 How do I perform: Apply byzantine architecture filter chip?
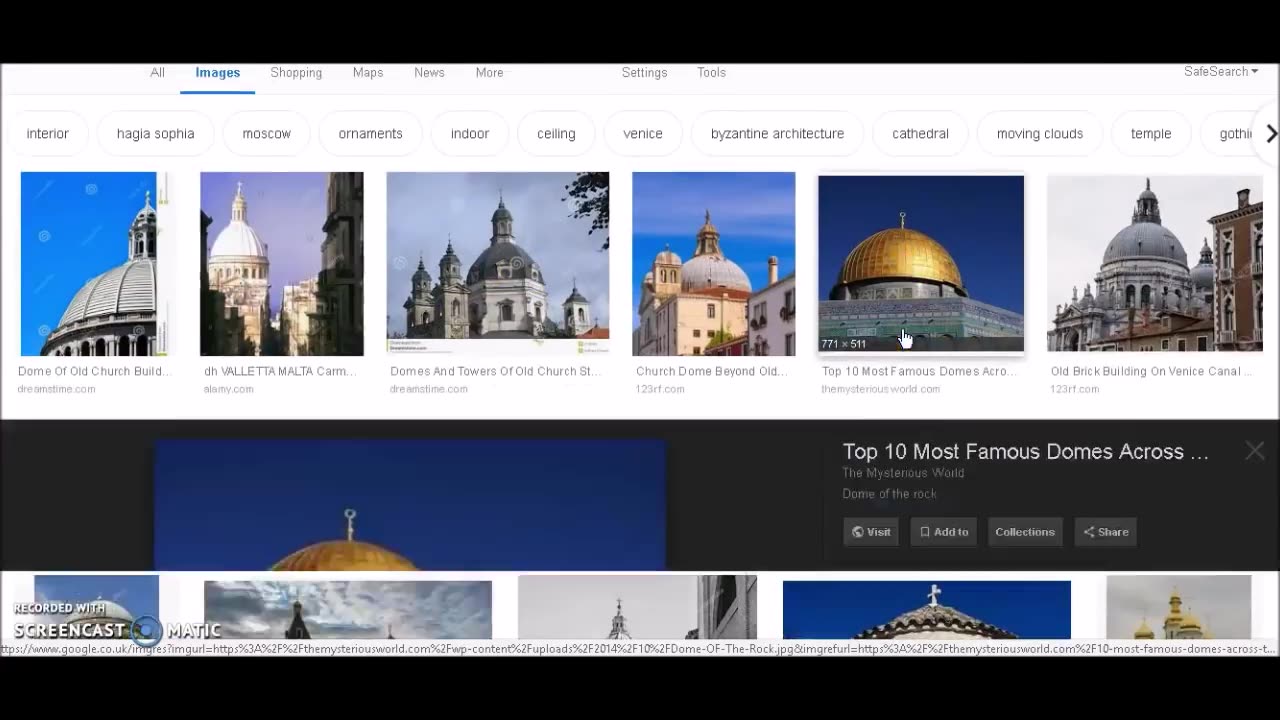[x=777, y=134]
